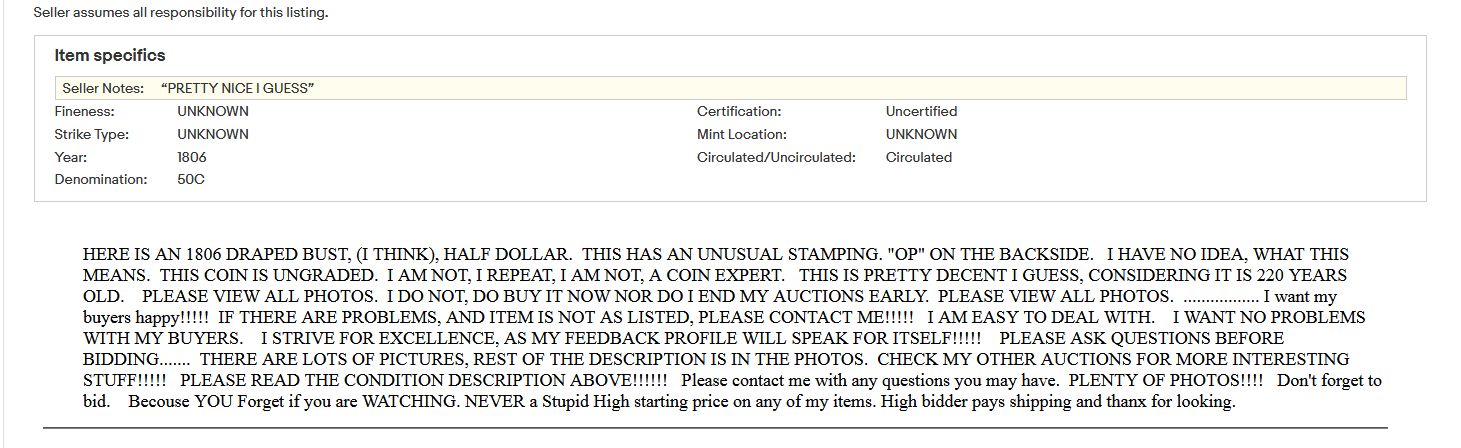Select the Circulated value
Image resolution: width=1461 pixels, height=448 pixels.
[919, 158]
